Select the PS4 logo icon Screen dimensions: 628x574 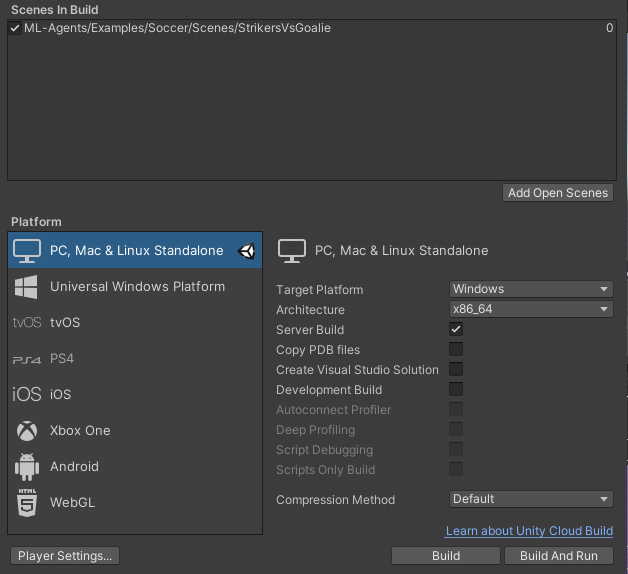27,360
